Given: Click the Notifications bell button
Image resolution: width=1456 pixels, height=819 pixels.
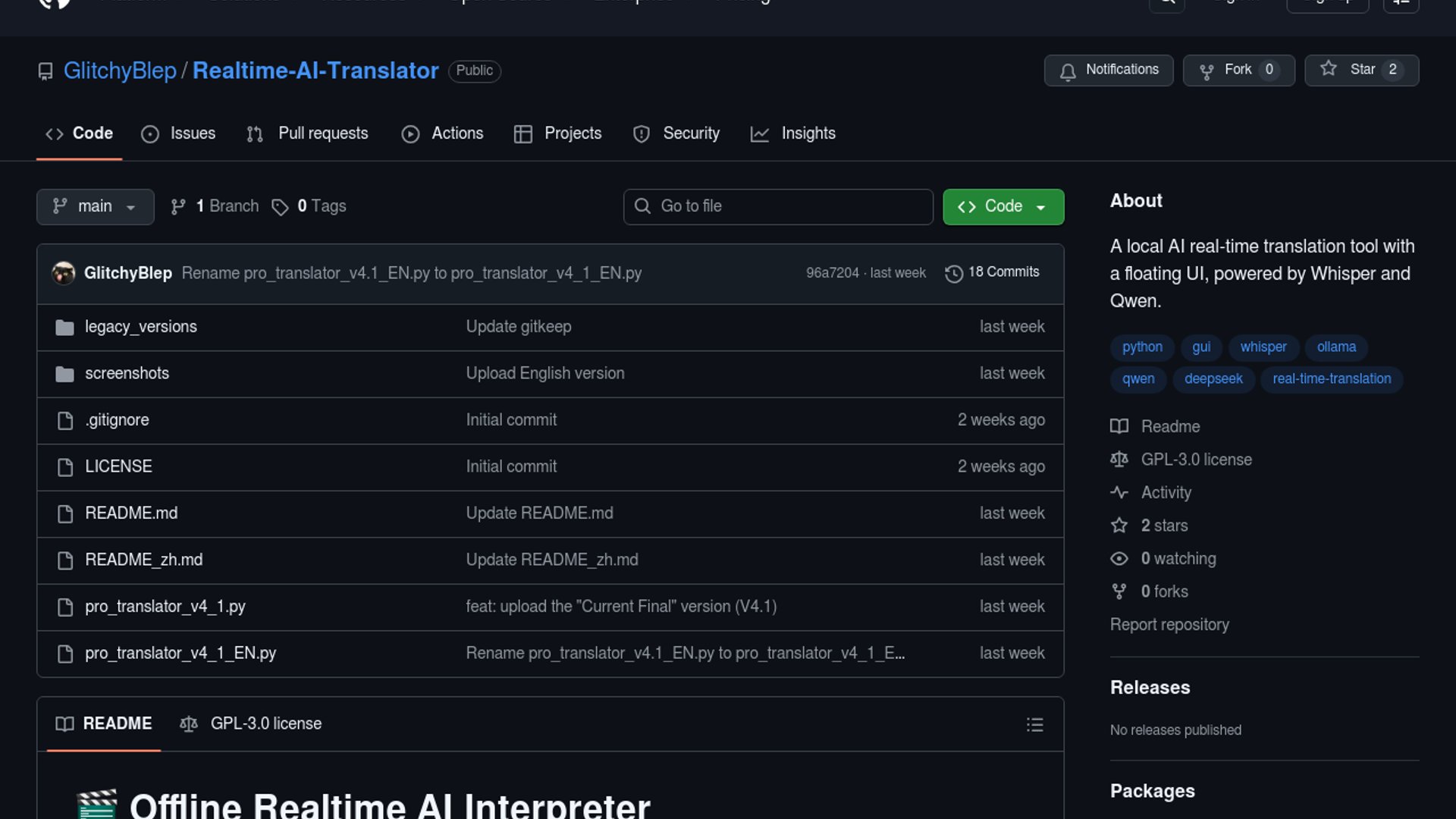Looking at the screenshot, I should click(x=1108, y=71).
